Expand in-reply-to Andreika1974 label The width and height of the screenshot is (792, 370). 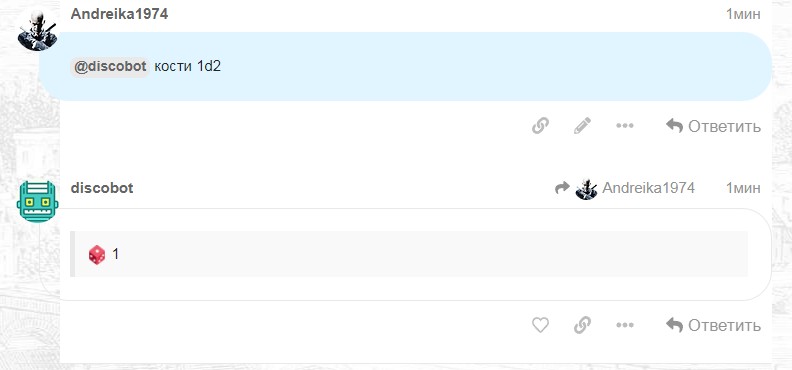[x=649, y=188]
